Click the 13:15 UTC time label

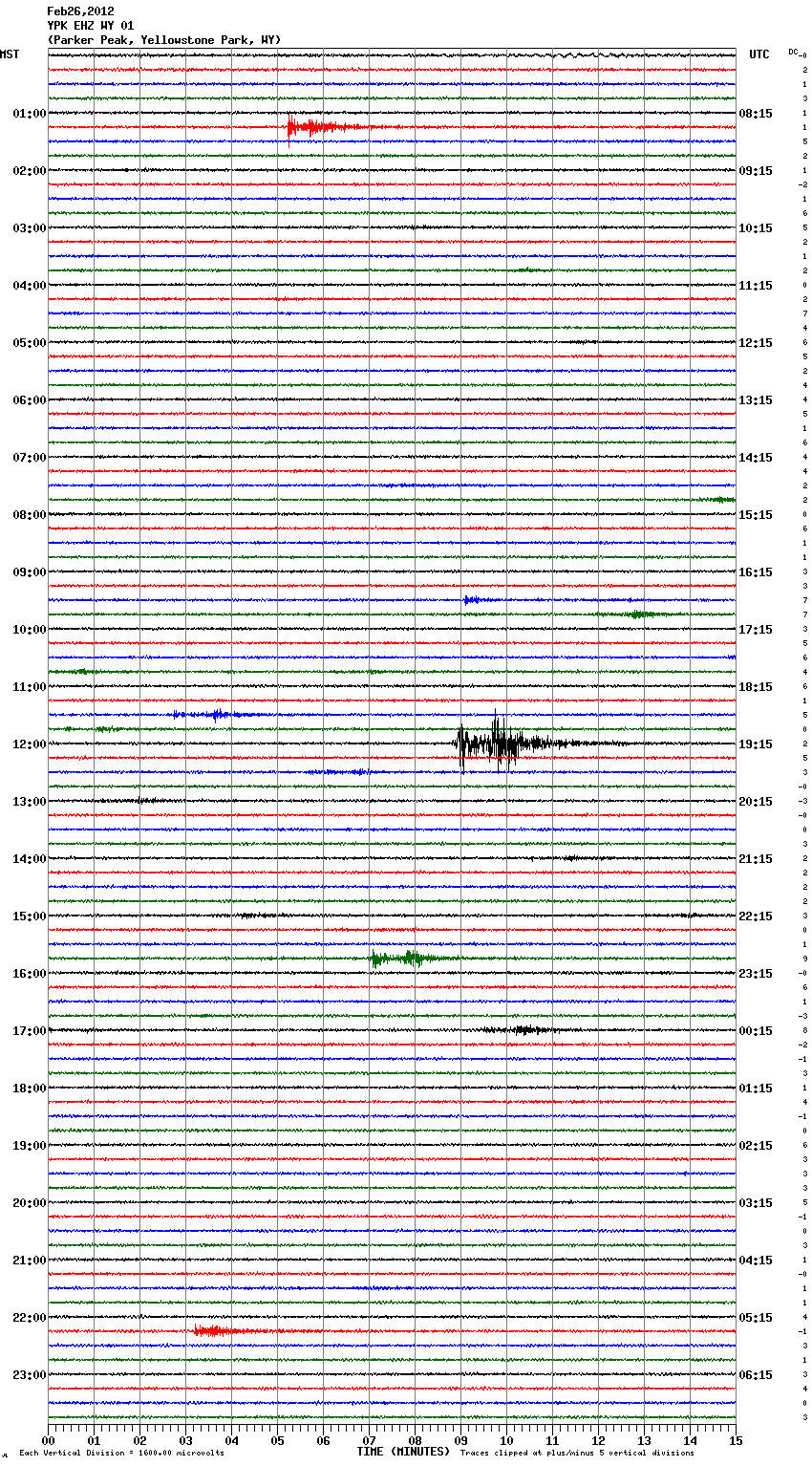756,400
